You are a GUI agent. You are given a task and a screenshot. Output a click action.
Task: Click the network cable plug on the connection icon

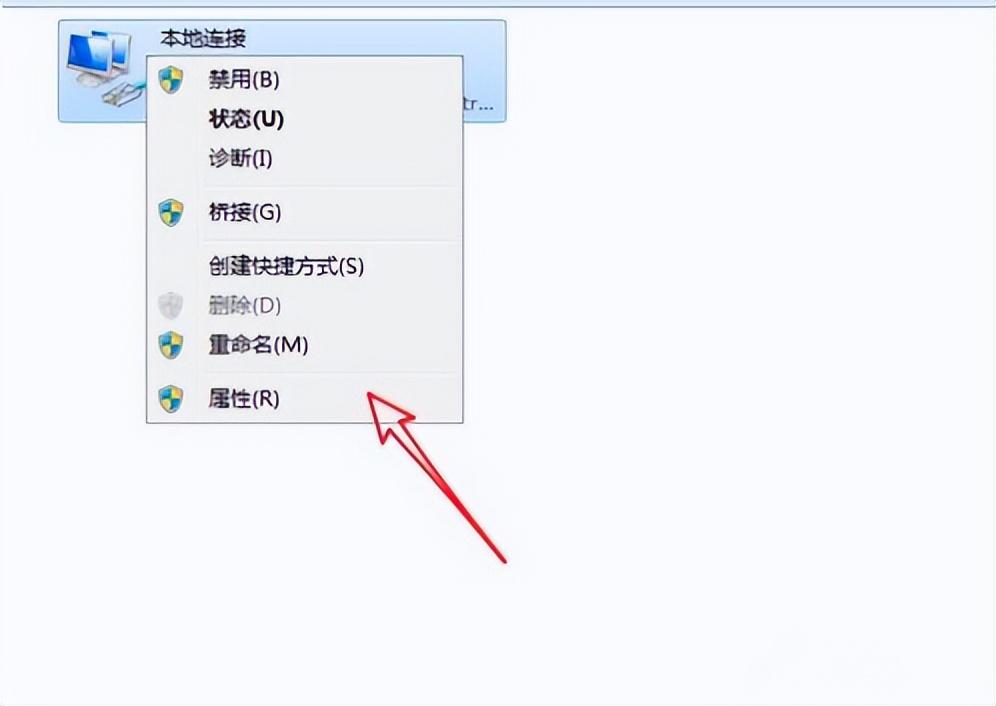click(119, 95)
